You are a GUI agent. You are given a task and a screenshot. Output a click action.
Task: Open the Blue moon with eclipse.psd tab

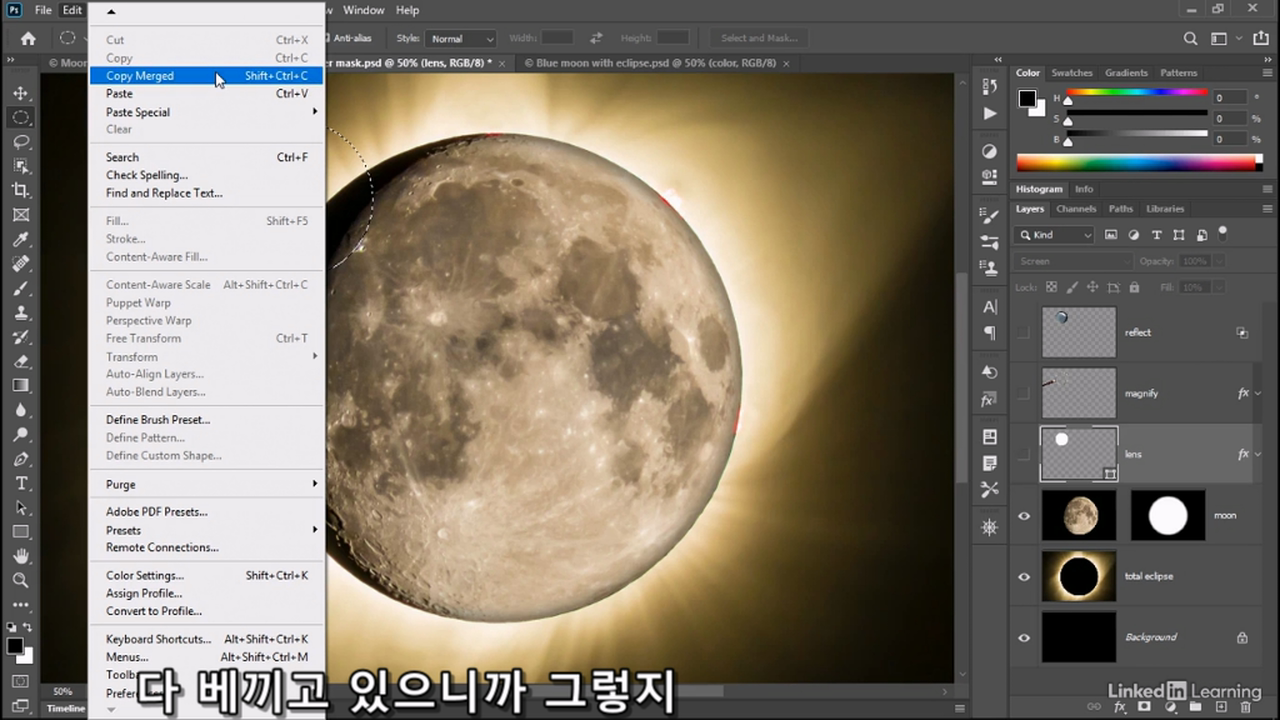(x=655, y=63)
